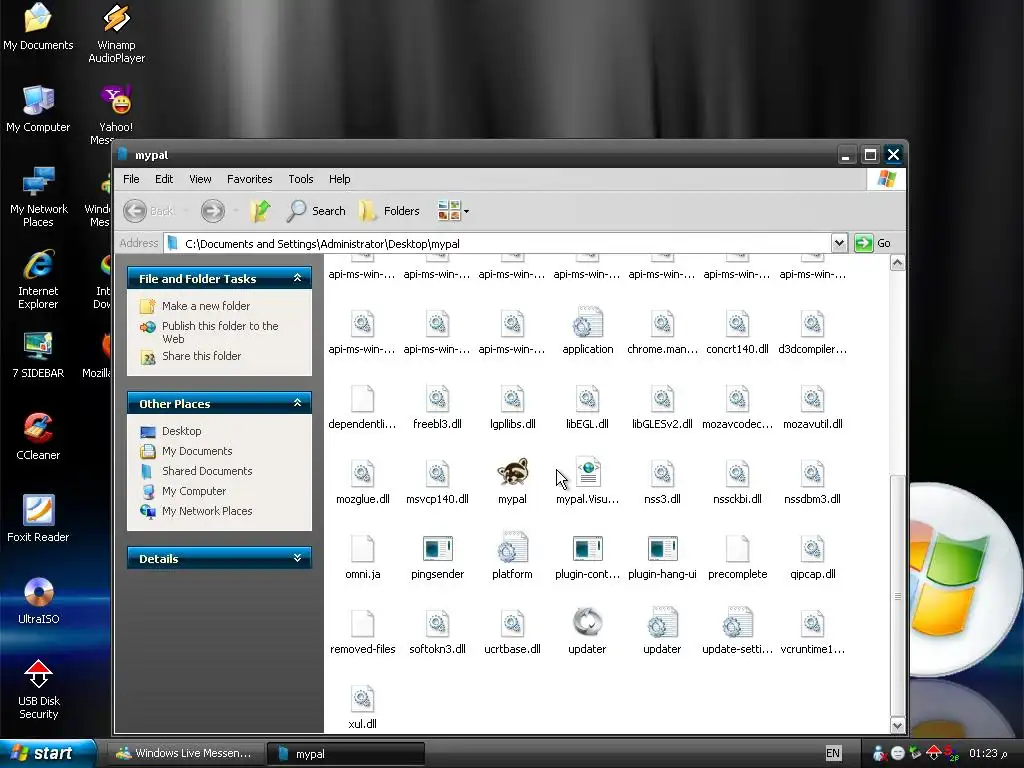Open the Favorites menu
This screenshot has height=768, width=1024.
point(249,179)
